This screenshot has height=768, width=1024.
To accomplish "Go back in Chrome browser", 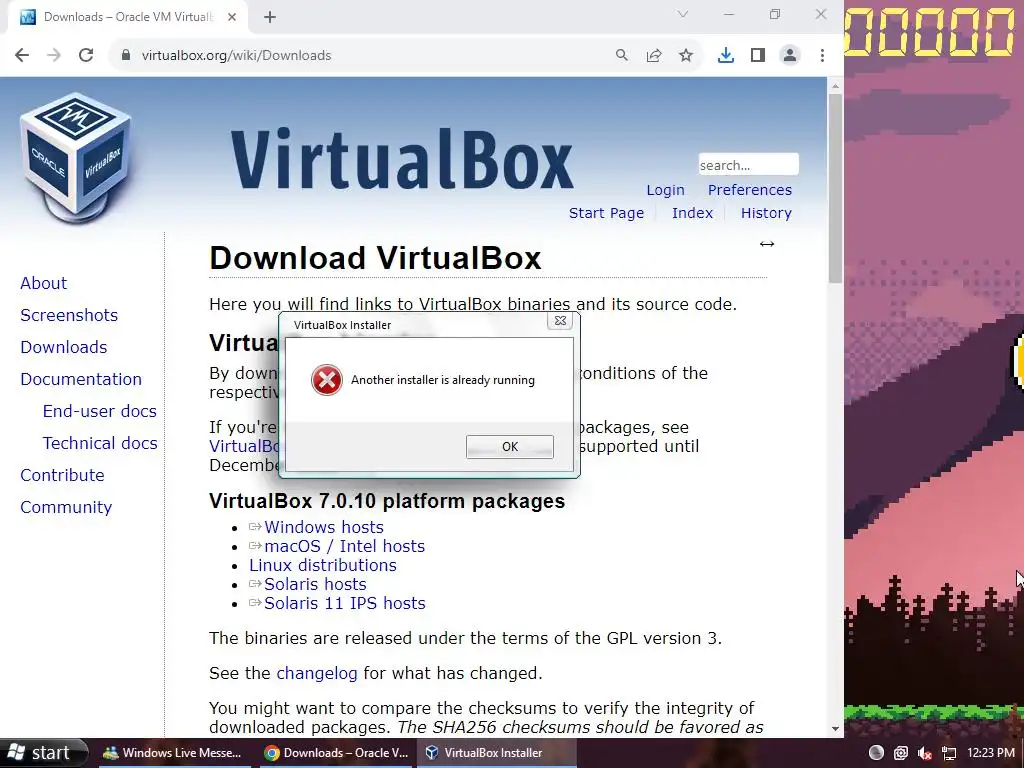I will (22, 56).
